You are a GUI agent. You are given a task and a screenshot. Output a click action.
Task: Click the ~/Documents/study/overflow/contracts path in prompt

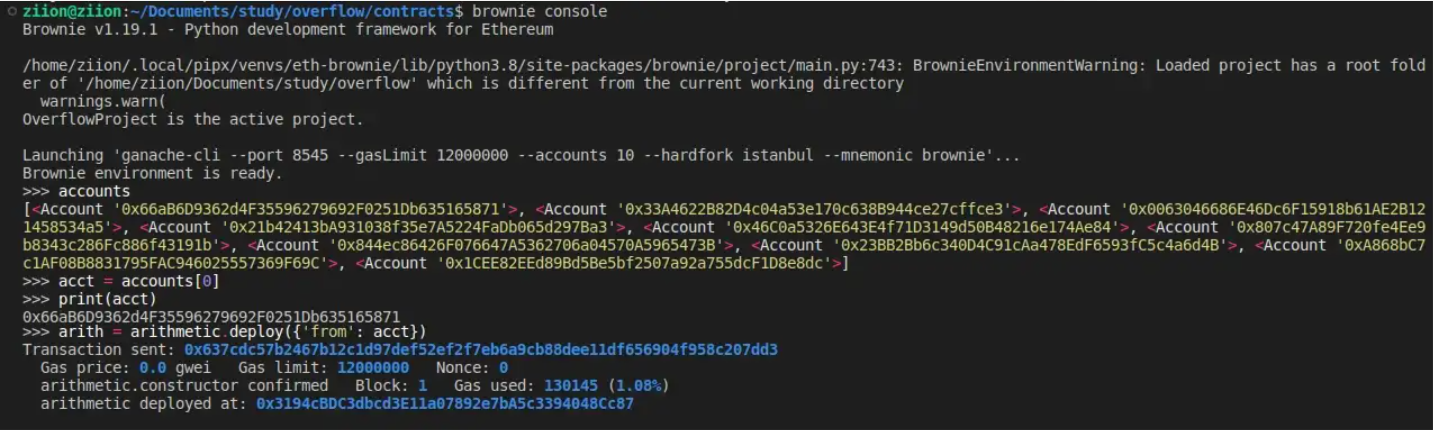tap(289, 11)
